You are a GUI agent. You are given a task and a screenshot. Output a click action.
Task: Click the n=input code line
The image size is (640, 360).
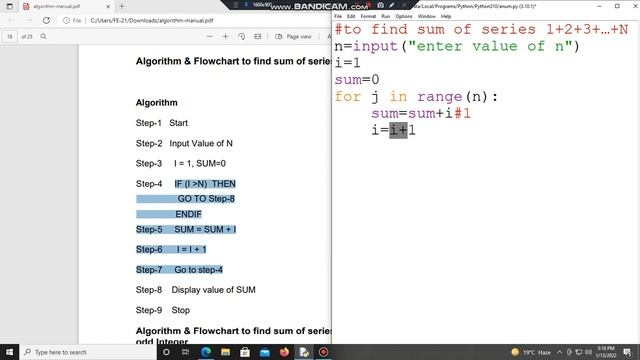pyautogui.click(x=457, y=46)
